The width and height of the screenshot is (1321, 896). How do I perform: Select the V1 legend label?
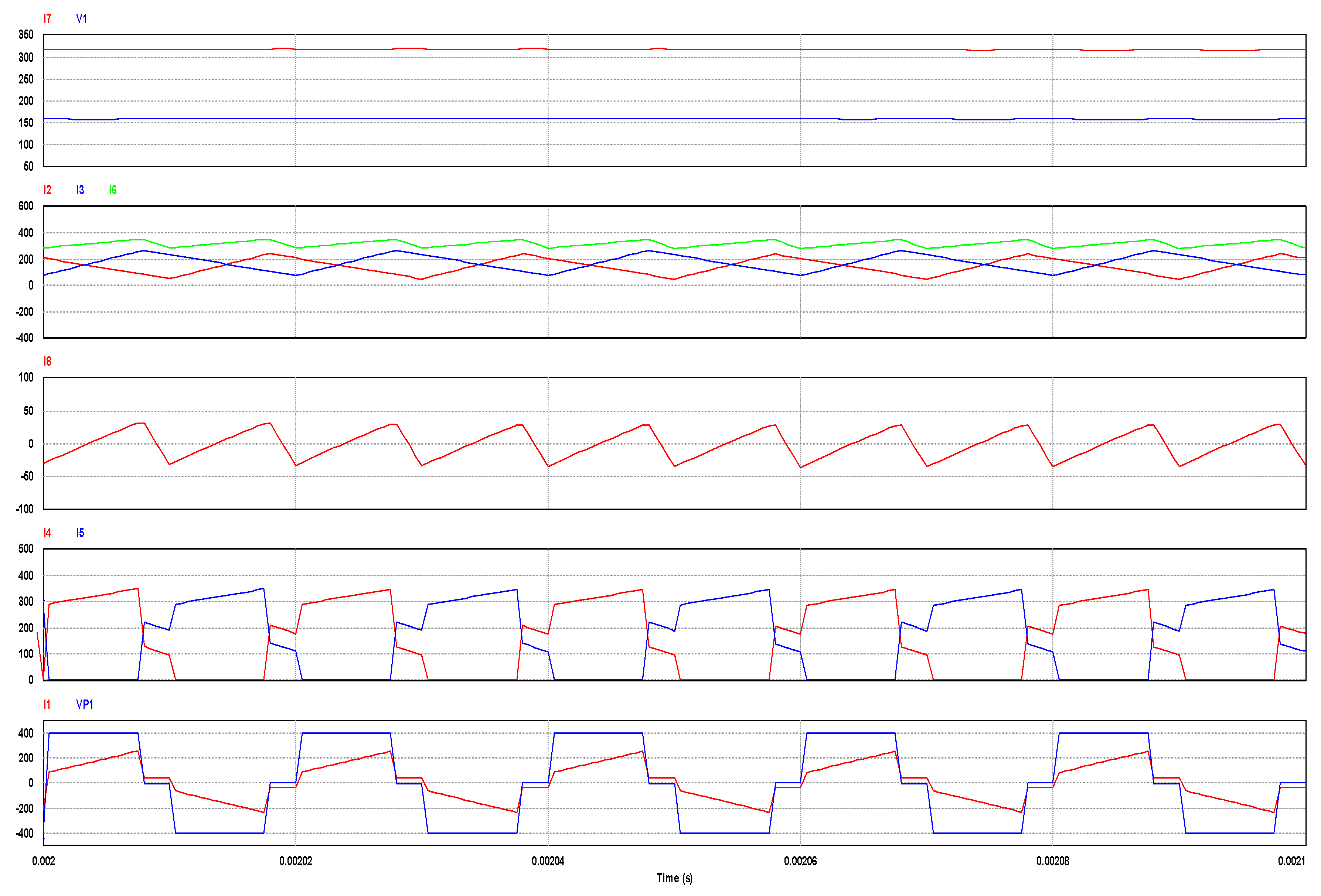[x=81, y=19]
